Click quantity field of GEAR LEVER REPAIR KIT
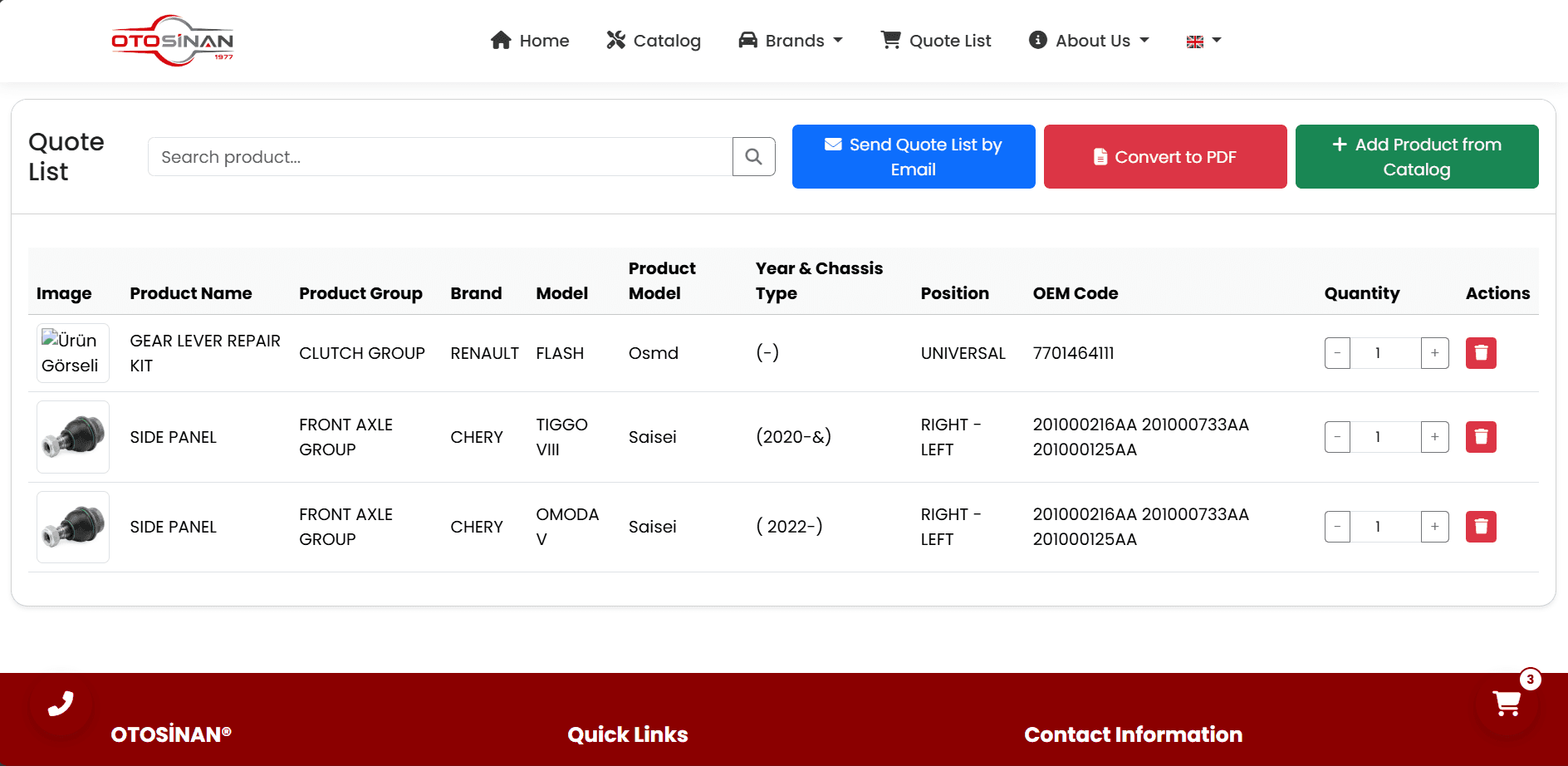 tap(1385, 353)
